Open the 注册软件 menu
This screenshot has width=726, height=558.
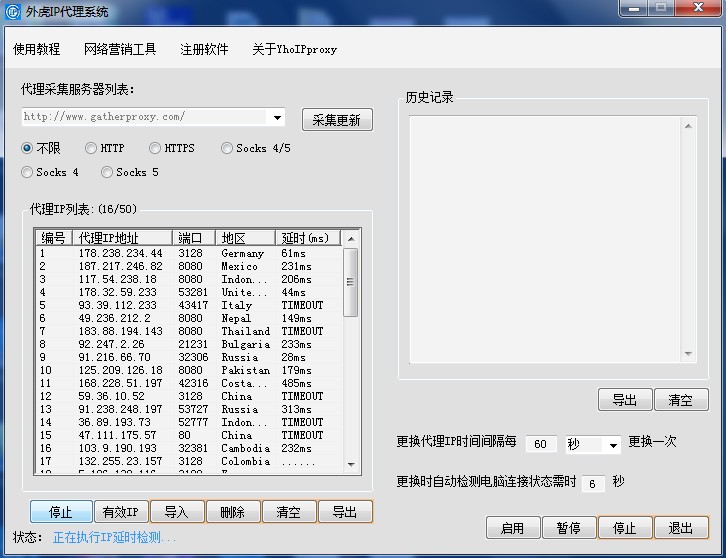tap(204, 49)
